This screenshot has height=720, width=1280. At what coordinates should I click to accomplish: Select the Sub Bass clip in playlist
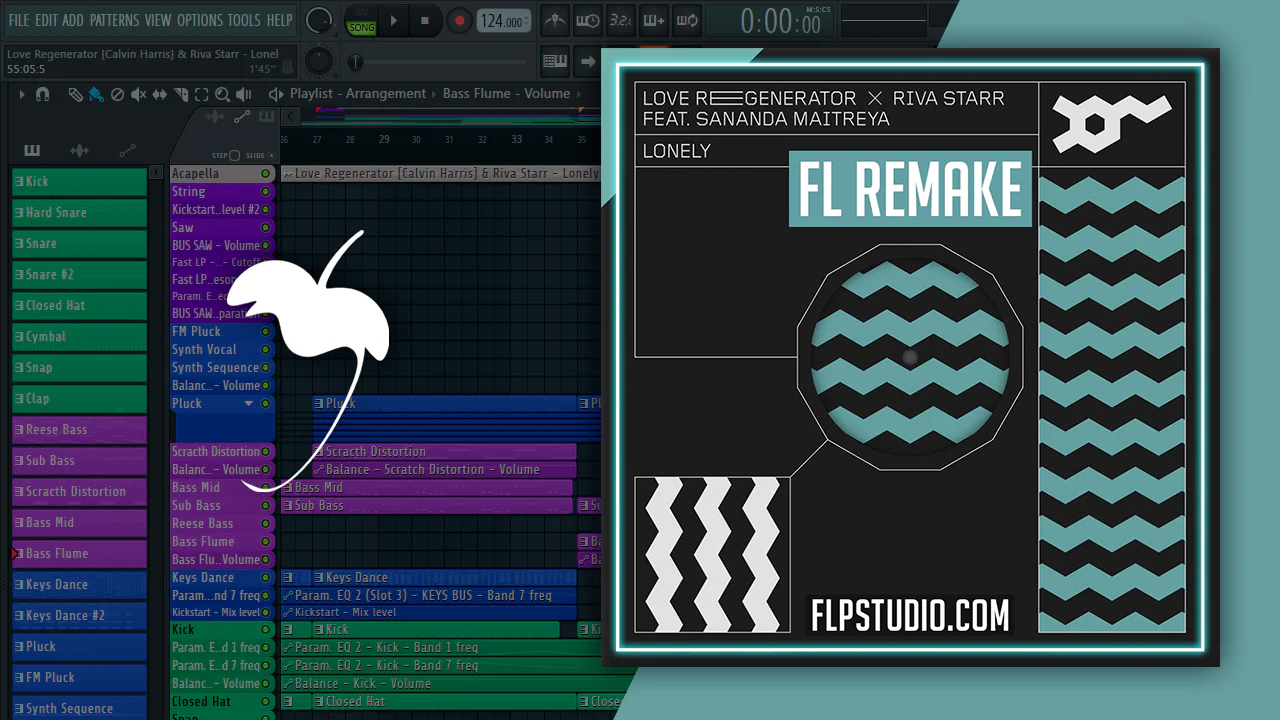point(427,506)
